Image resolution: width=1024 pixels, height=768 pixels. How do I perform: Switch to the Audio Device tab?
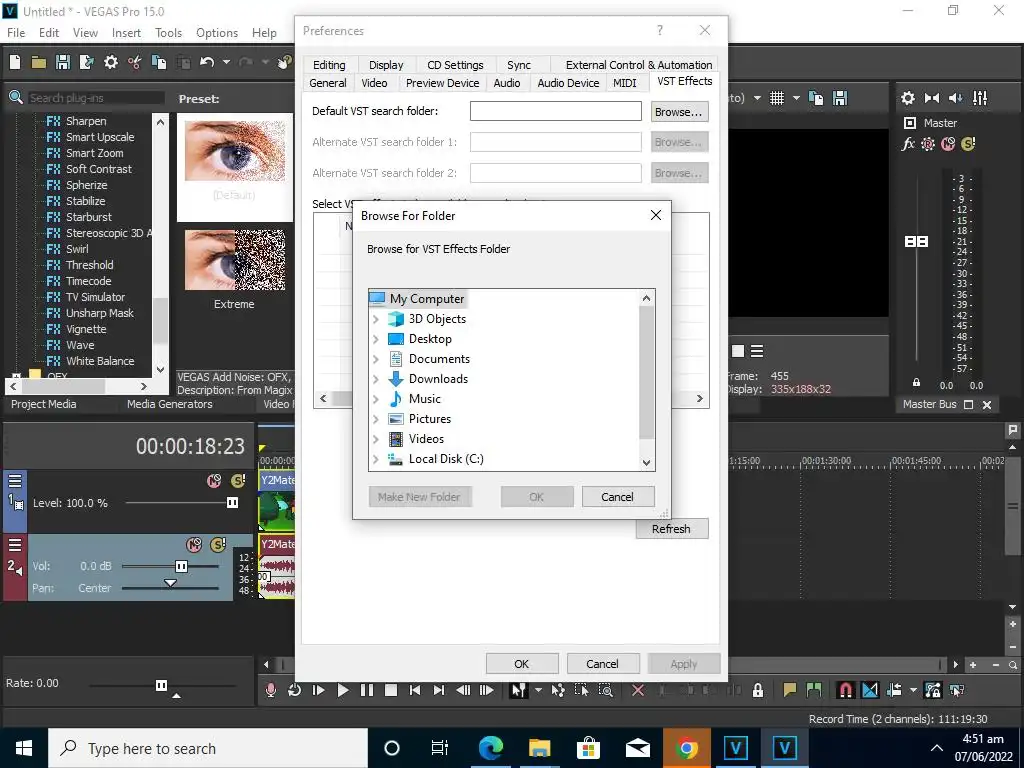568,83
